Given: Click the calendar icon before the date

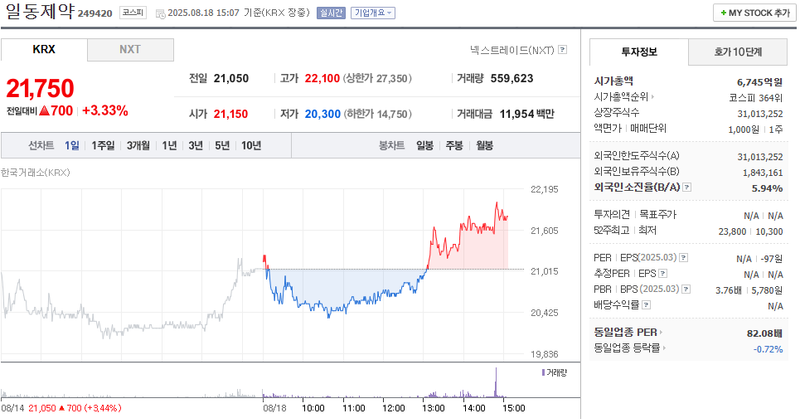Looking at the screenshot, I should [x=160, y=13].
